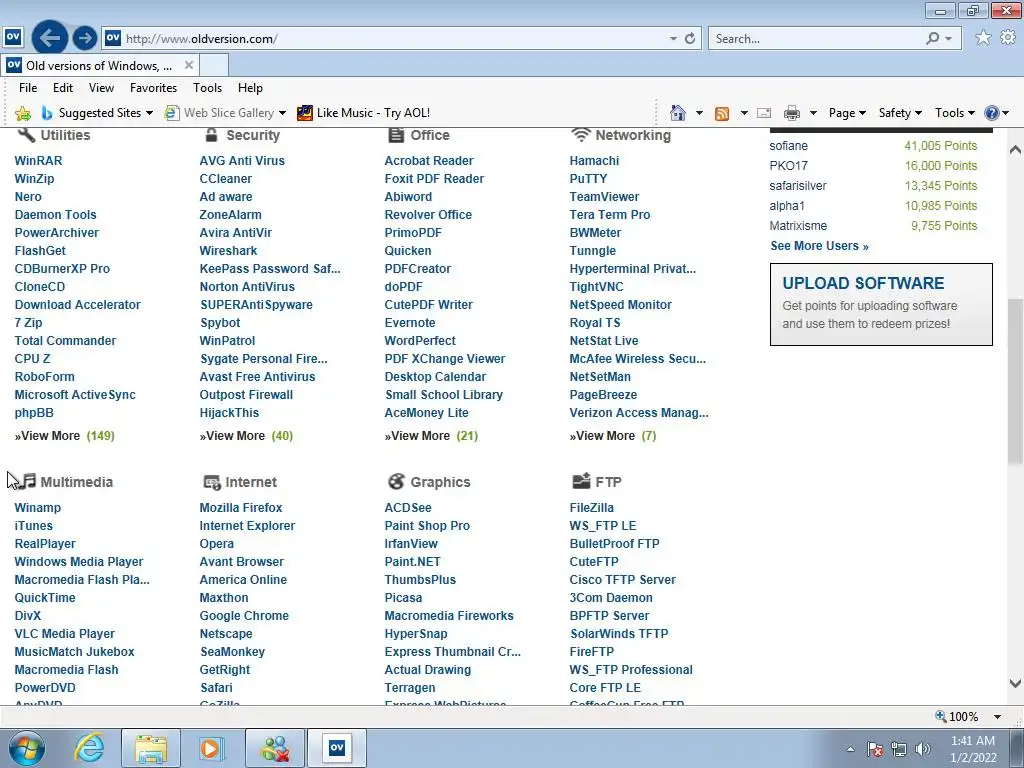Show hidden tray icons arrow
Viewport: 1024px width, 768px height.
pos(850,749)
